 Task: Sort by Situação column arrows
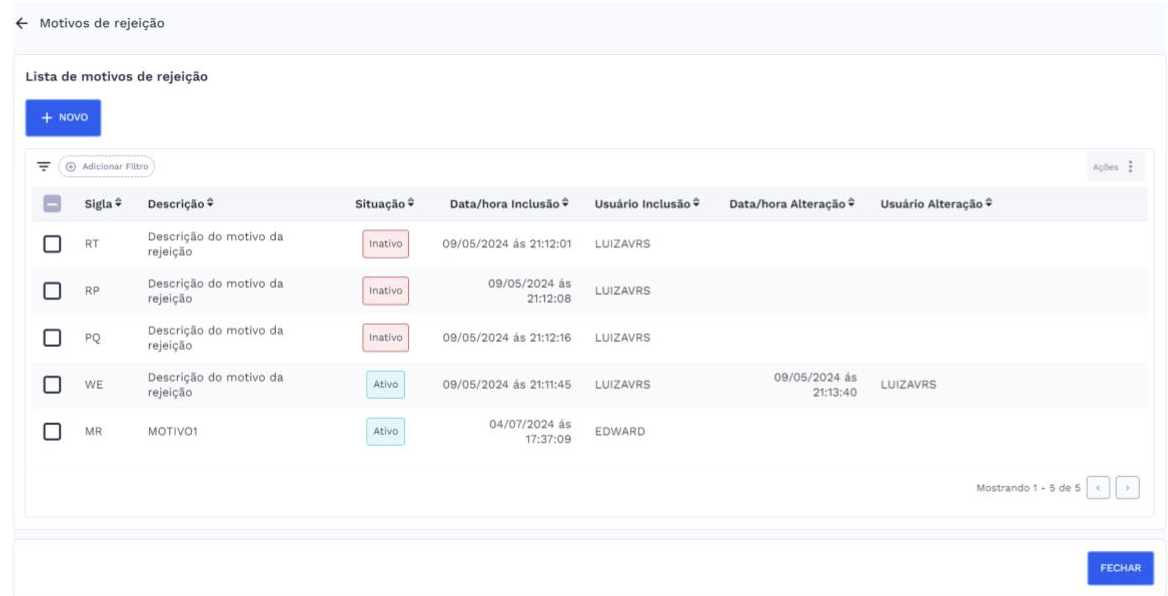pos(411,205)
